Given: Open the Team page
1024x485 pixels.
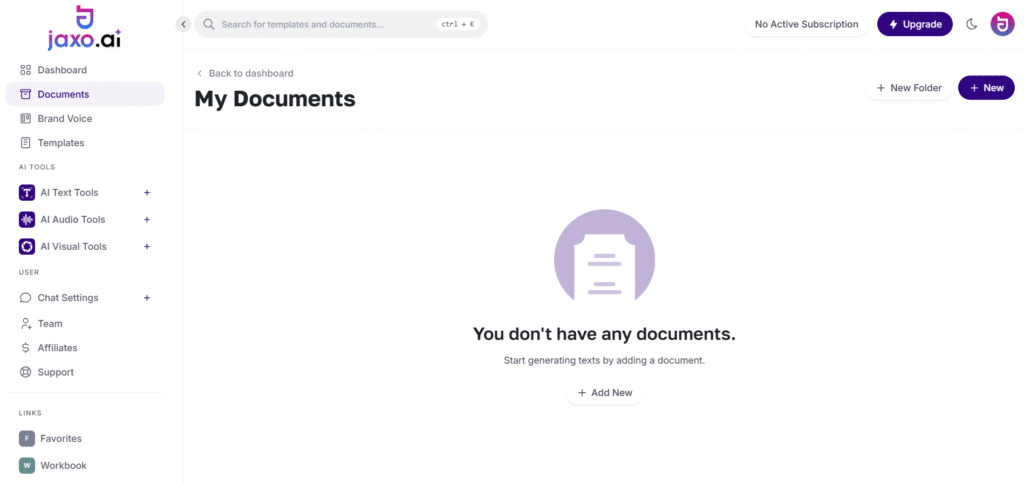Looking at the screenshot, I should click(x=85, y=323).
